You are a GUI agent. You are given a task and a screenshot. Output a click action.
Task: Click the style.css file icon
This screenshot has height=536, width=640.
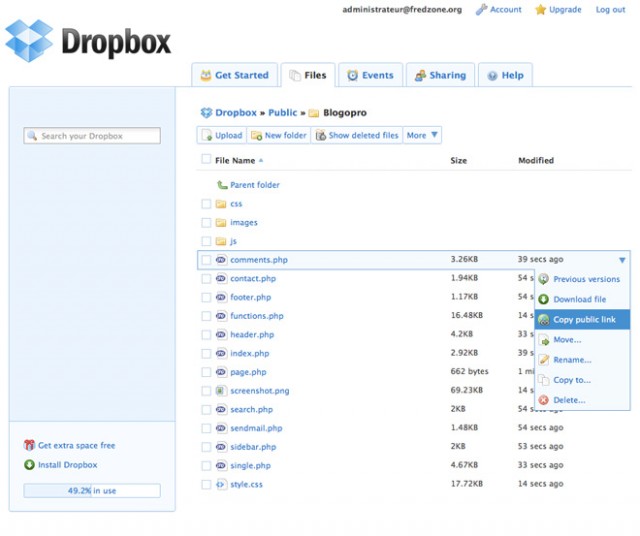220,484
